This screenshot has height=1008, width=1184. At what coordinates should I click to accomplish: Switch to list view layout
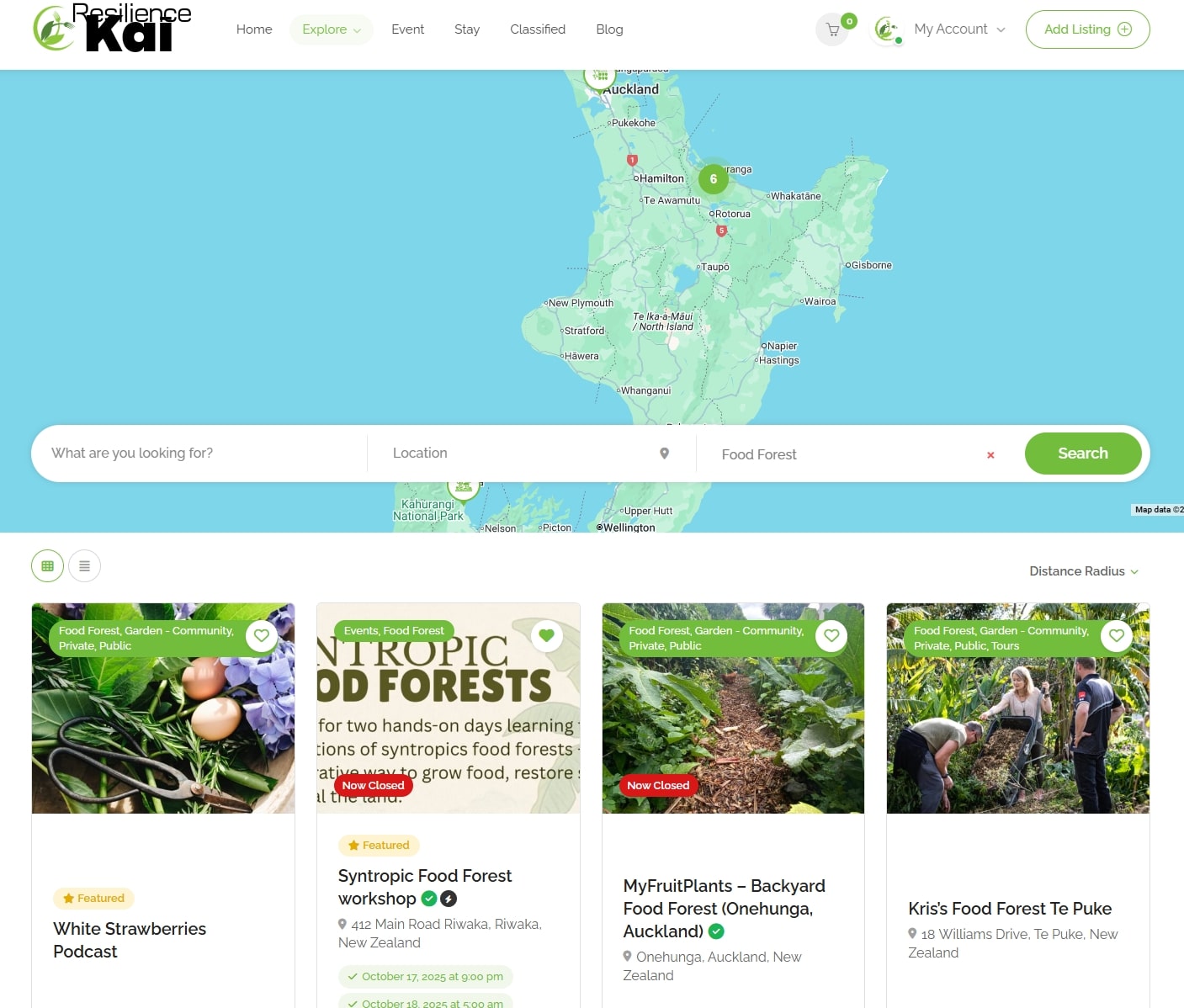[84, 566]
